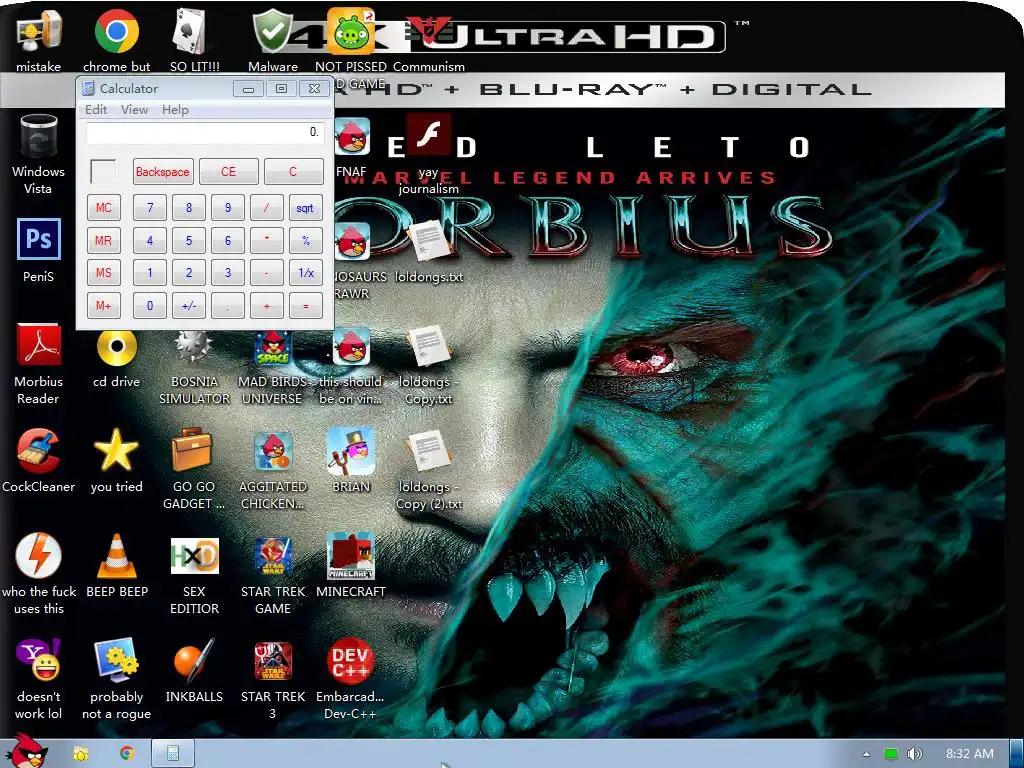Open the Edit menu in Calculator

96,110
